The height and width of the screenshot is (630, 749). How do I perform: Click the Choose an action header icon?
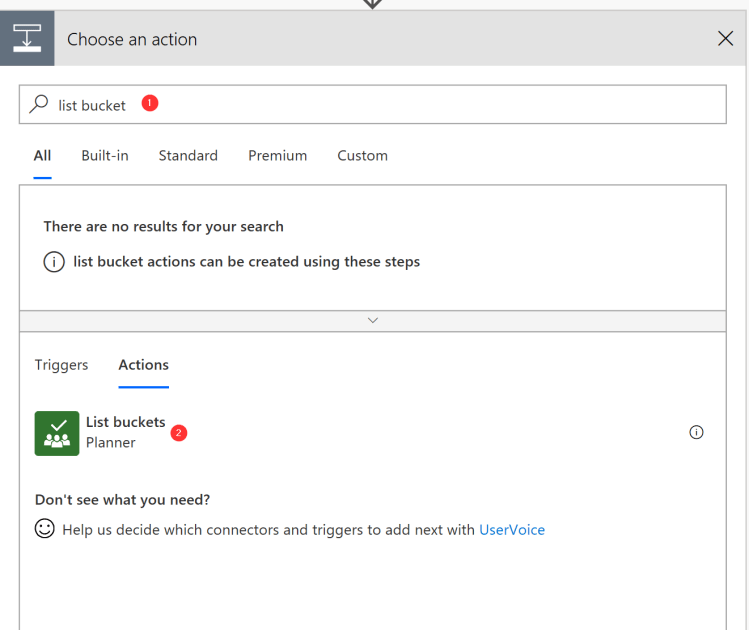click(27, 39)
